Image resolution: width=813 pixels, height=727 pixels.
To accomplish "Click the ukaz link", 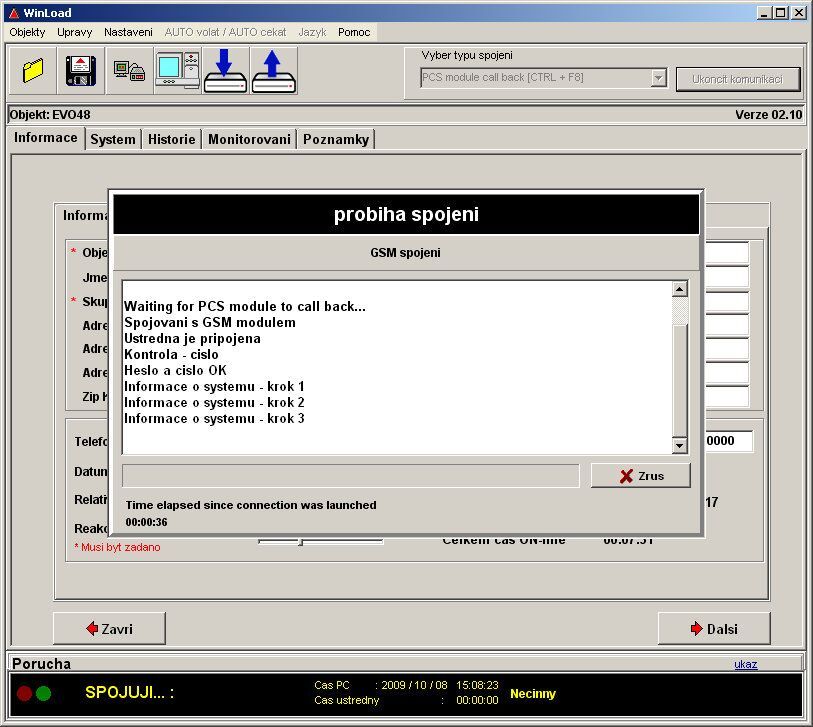I will pos(745,664).
